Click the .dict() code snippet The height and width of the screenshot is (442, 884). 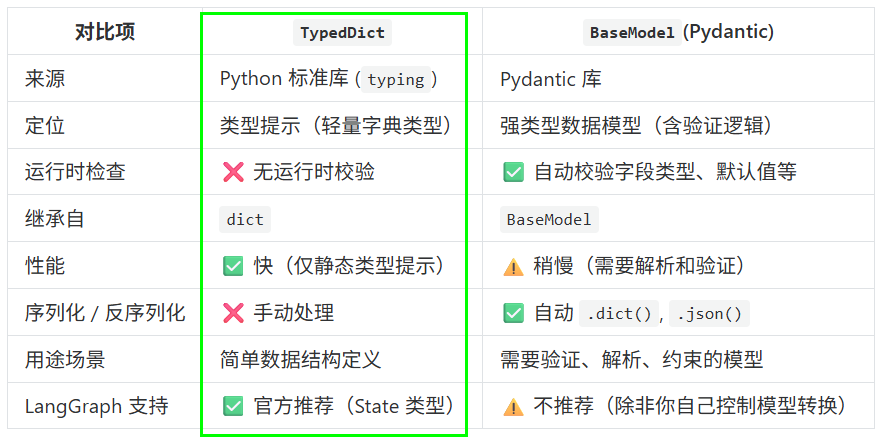click(618, 313)
